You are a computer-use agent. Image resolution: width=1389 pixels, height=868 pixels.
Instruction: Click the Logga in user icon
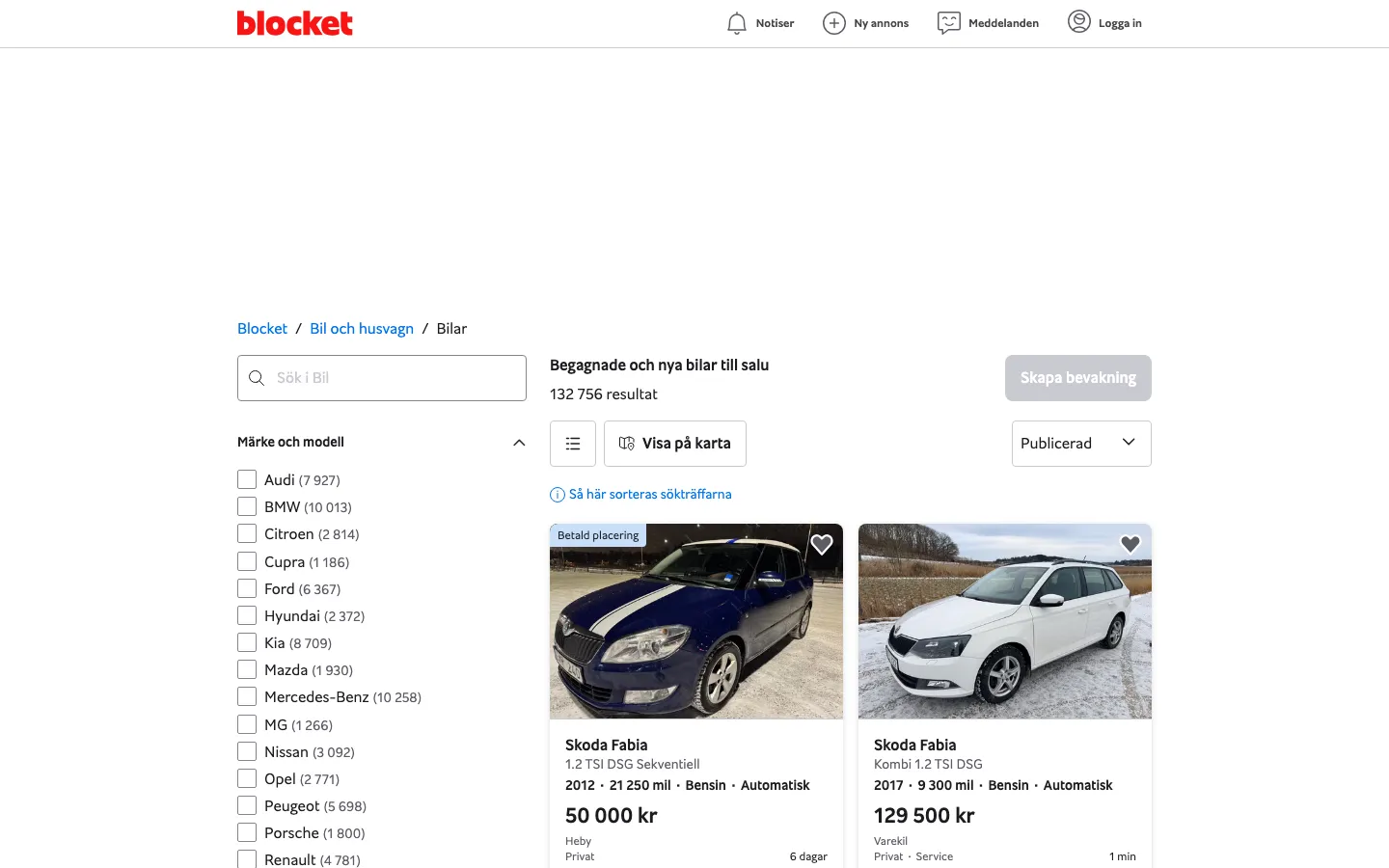click(1079, 22)
